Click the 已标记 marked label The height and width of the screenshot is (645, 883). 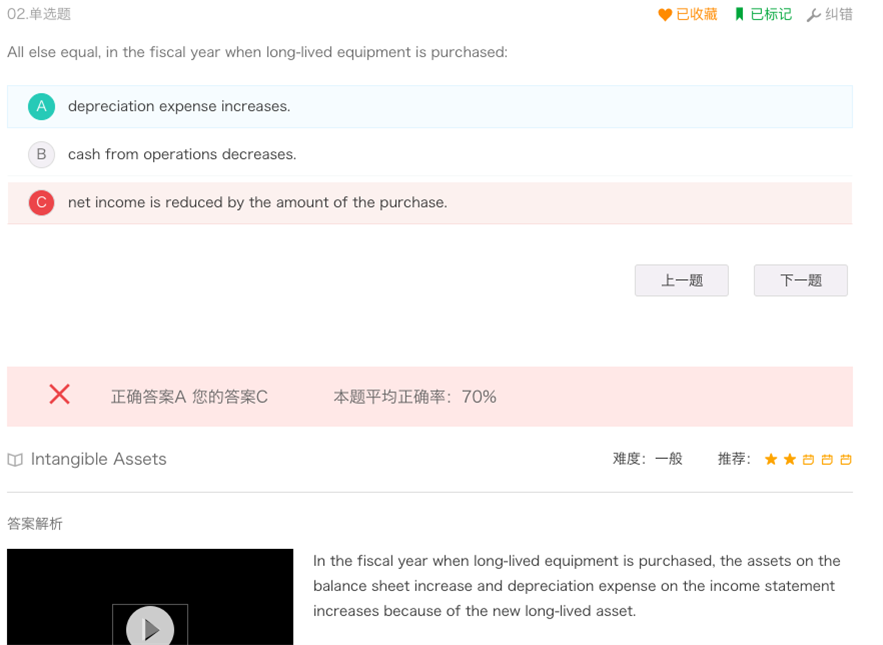click(771, 14)
